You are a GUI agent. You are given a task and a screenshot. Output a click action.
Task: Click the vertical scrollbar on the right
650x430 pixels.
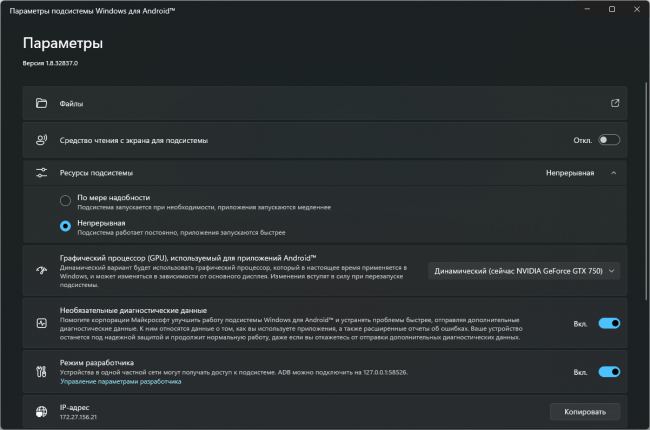point(646,191)
